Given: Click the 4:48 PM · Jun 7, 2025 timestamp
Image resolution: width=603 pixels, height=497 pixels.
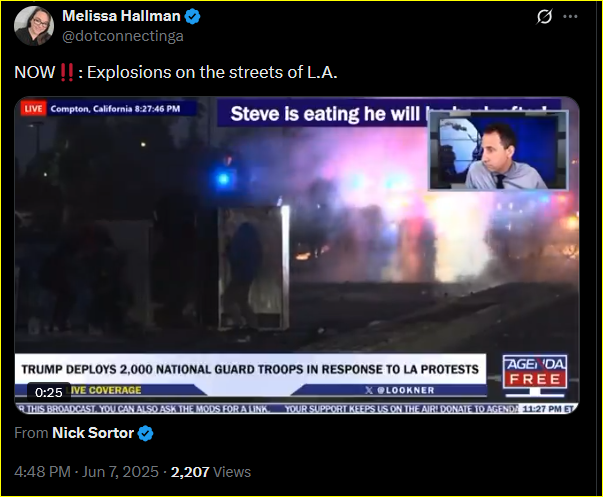Looking at the screenshot, I should (x=86, y=472).
